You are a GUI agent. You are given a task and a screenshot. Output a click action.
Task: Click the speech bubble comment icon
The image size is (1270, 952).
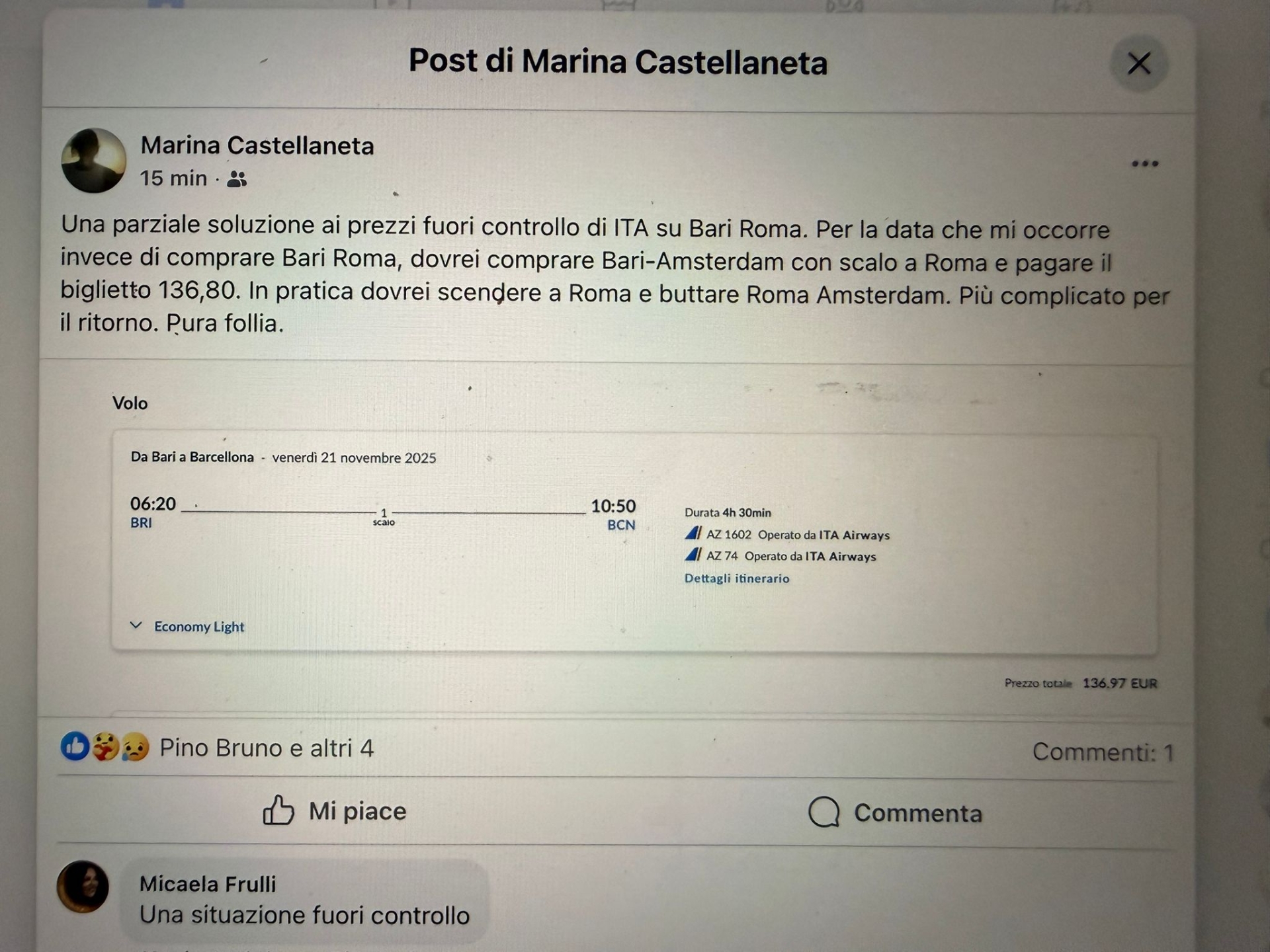824,812
